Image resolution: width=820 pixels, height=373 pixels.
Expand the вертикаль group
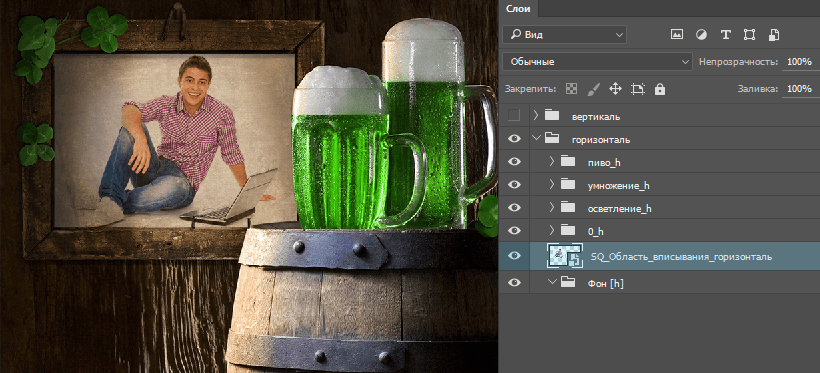pyautogui.click(x=536, y=115)
